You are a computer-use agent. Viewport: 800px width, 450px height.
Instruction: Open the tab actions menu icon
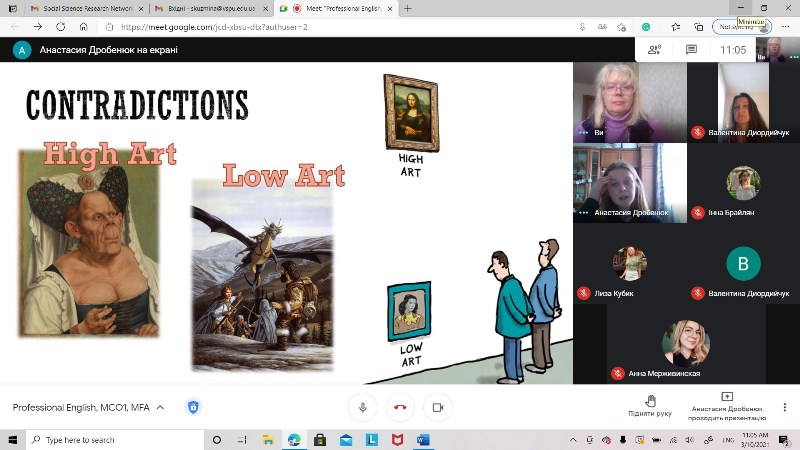point(13,9)
